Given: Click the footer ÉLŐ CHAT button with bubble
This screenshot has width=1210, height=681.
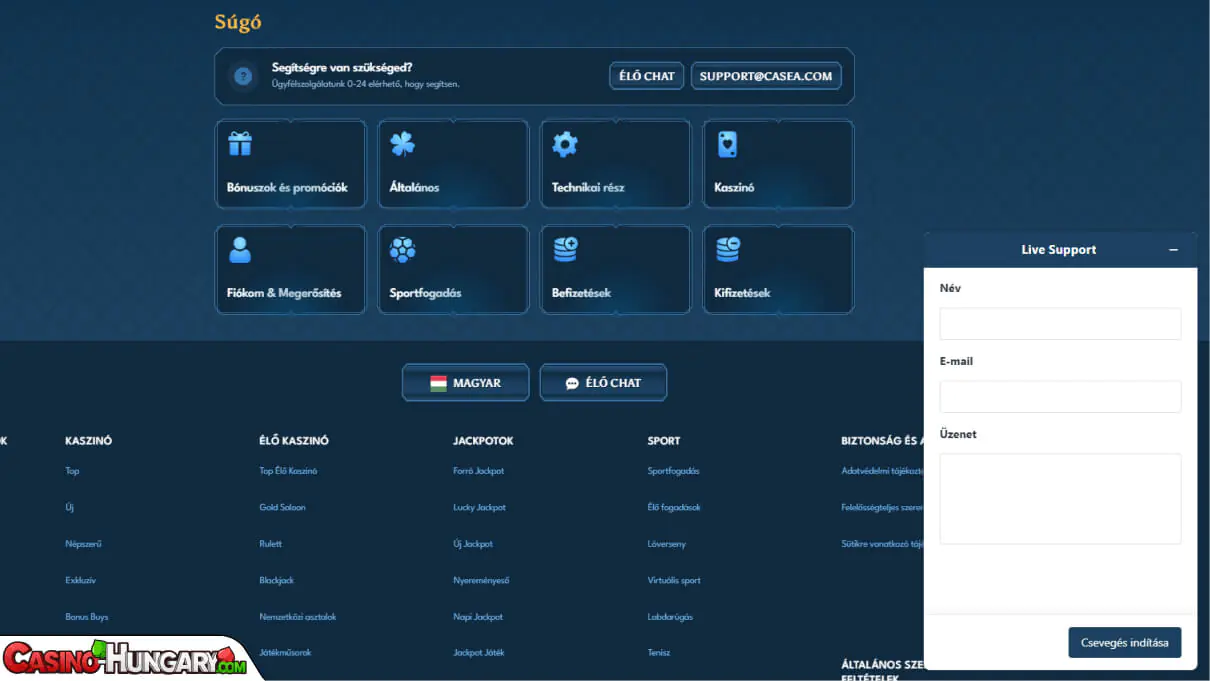Looking at the screenshot, I should tap(603, 383).
